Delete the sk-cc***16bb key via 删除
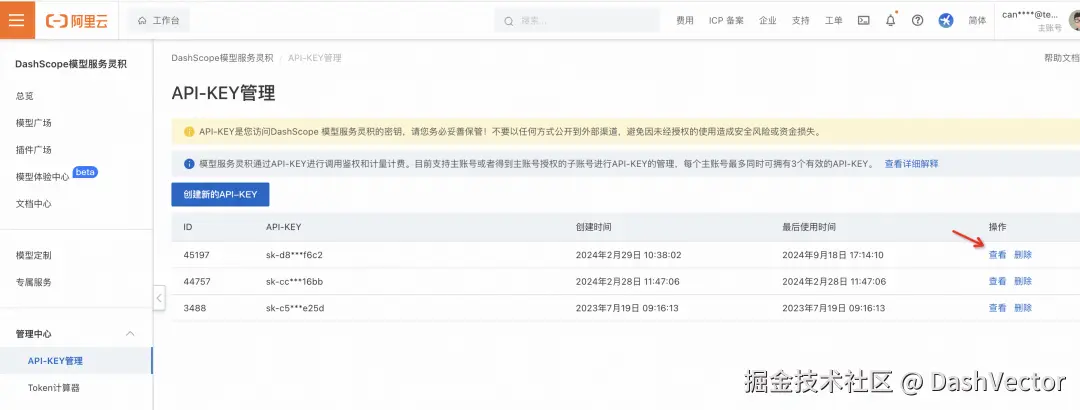1080x410 pixels. 1023,281
